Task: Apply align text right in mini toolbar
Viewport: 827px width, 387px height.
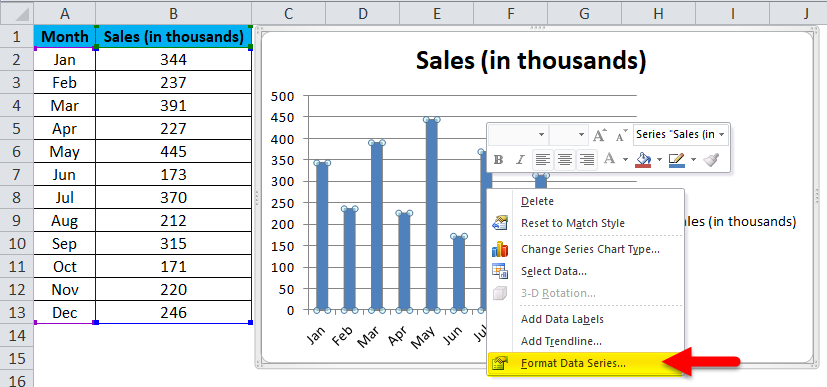Action: pyautogui.click(x=586, y=159)
